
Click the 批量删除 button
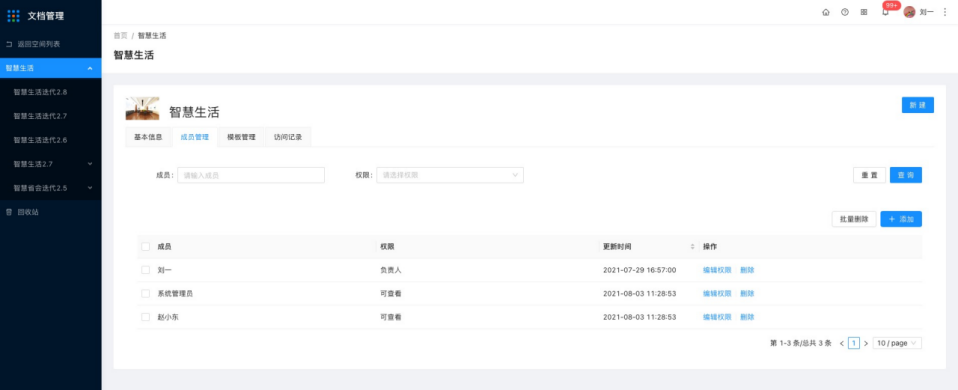[x=854, y=219]
